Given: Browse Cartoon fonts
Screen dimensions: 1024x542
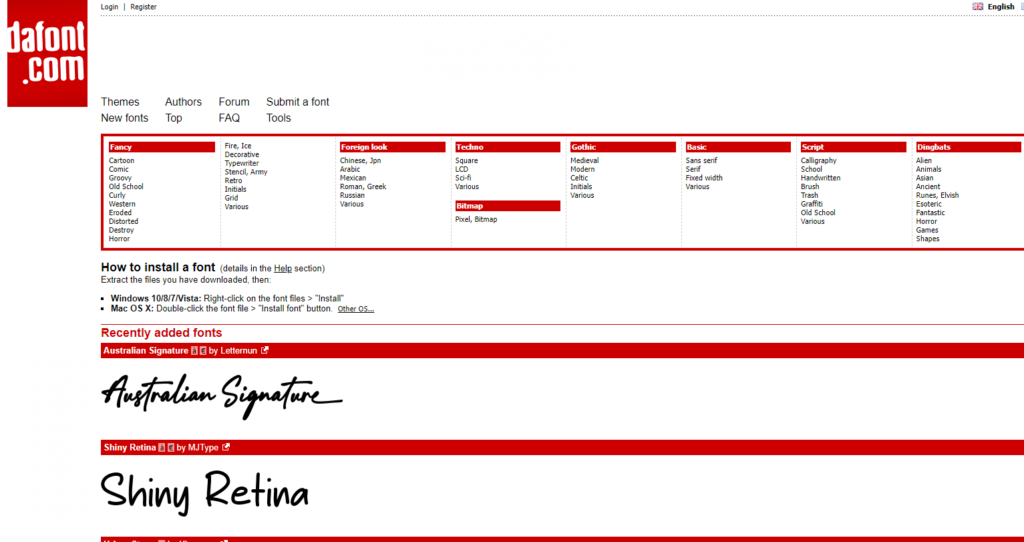Looking at the screenshot, I should pos(121,161).
